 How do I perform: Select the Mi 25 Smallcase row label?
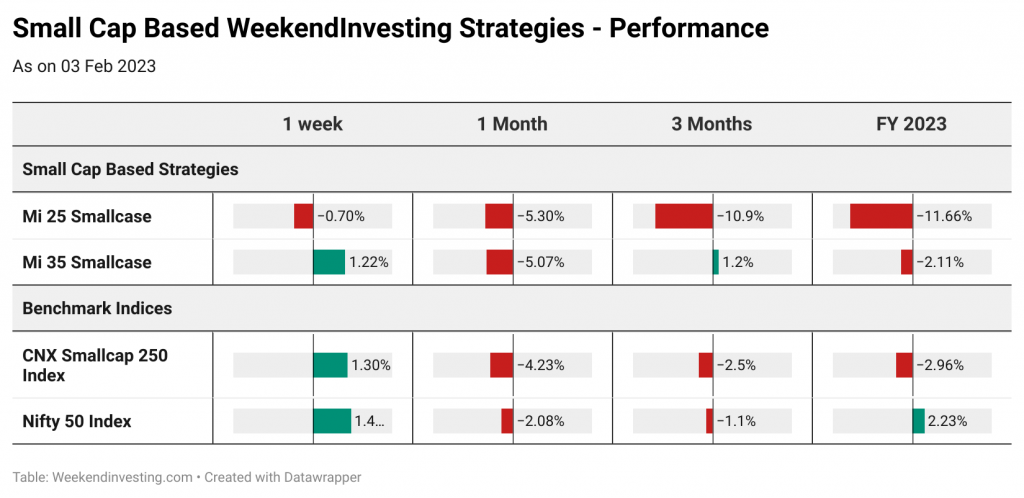coord(87,216)
